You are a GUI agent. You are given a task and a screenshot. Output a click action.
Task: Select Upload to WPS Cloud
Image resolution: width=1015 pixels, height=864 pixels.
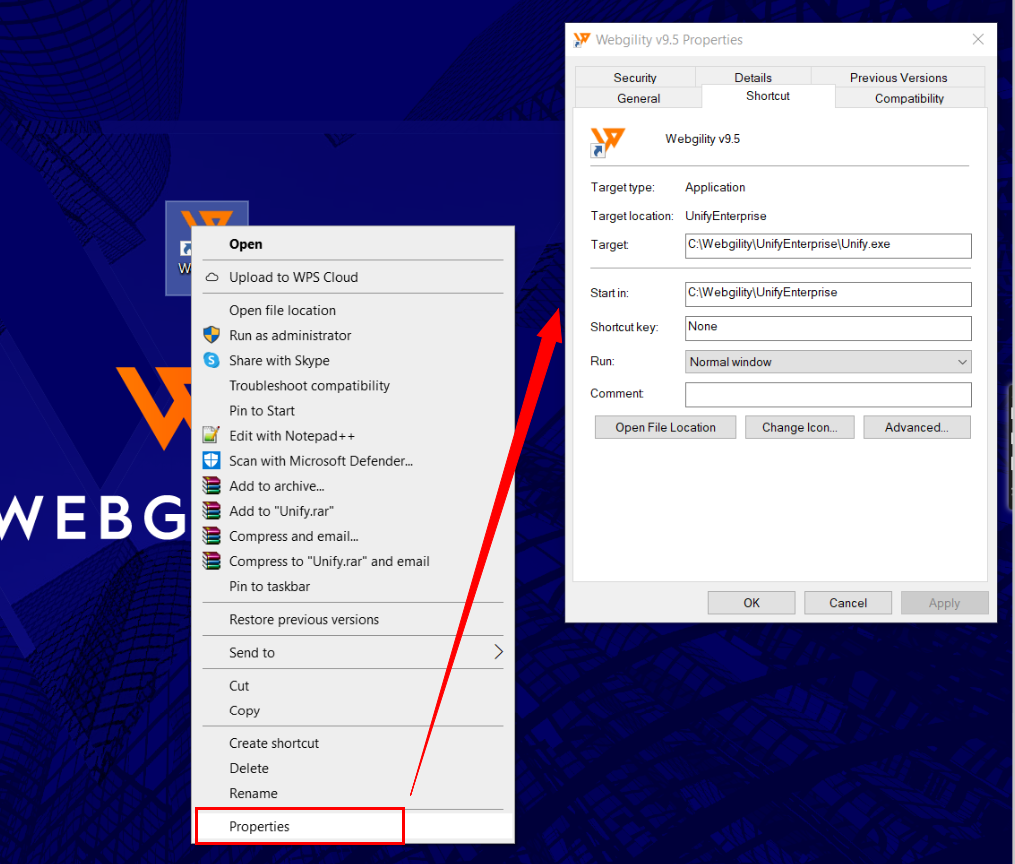pyautogui.click(x=353, y=277)
